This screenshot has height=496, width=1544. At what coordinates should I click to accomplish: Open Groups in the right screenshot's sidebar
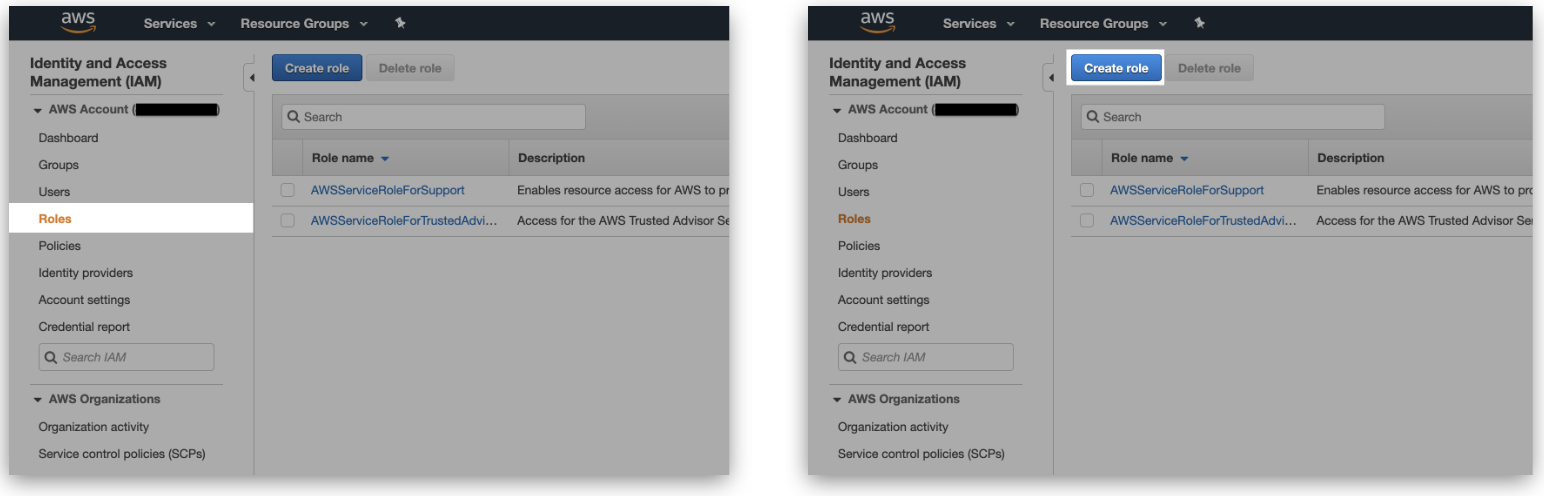click(x=857, y=165)
